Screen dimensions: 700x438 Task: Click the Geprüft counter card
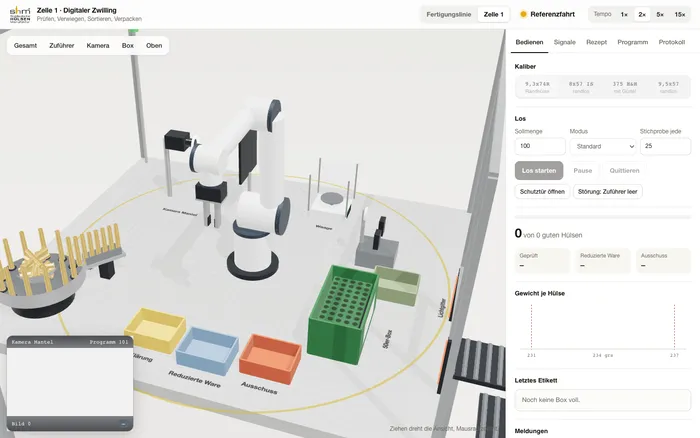click(542, 261)
